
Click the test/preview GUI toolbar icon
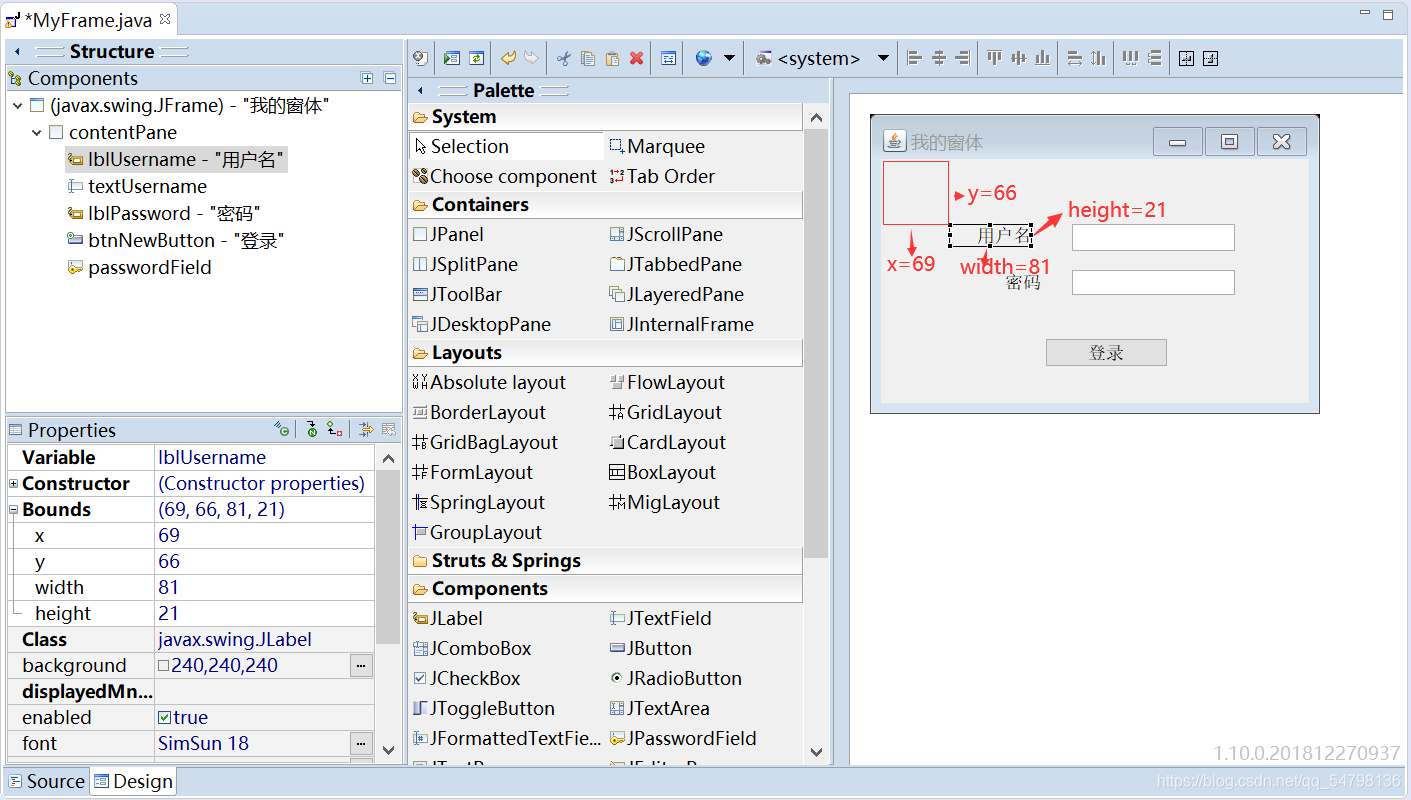pos(421,59)
